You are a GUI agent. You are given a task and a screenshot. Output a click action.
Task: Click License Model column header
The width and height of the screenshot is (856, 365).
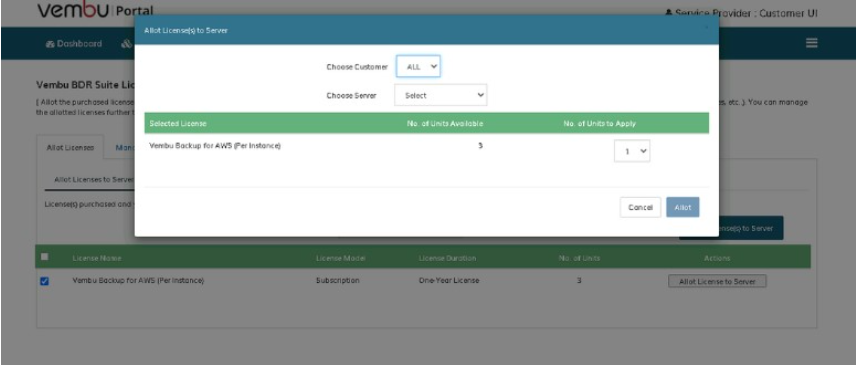coord(340,258)
